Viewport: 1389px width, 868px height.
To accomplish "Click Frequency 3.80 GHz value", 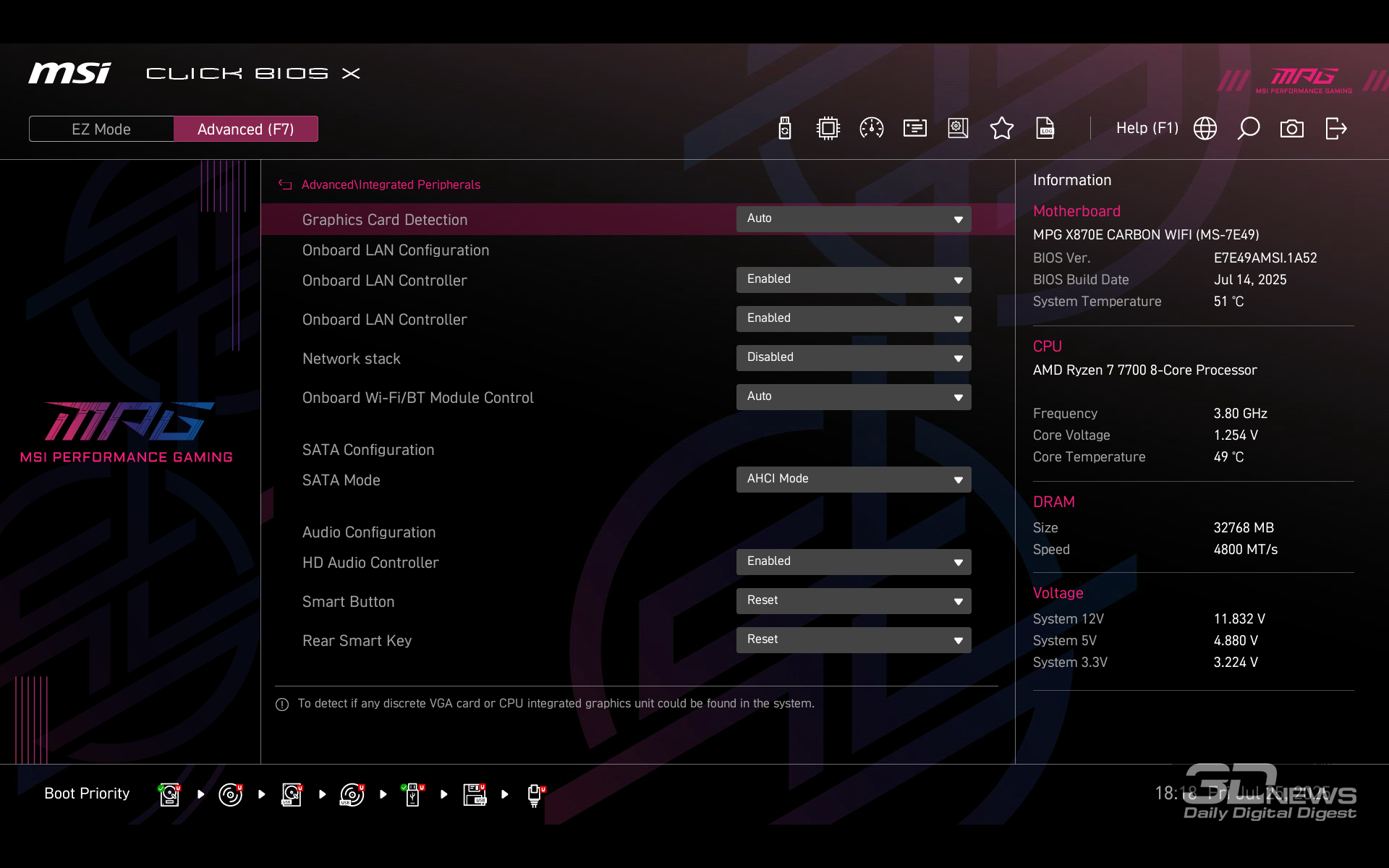I will pos(1240,414).
